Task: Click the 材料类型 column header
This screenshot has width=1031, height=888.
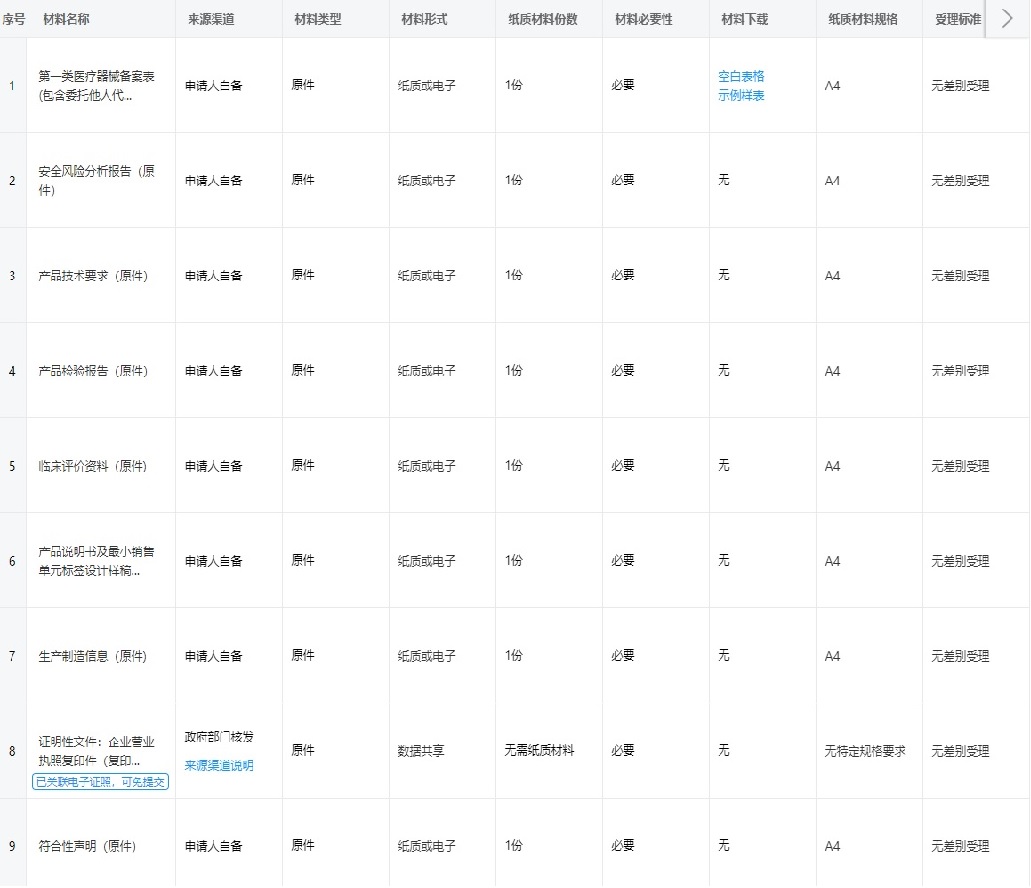Action: point(316,18)
